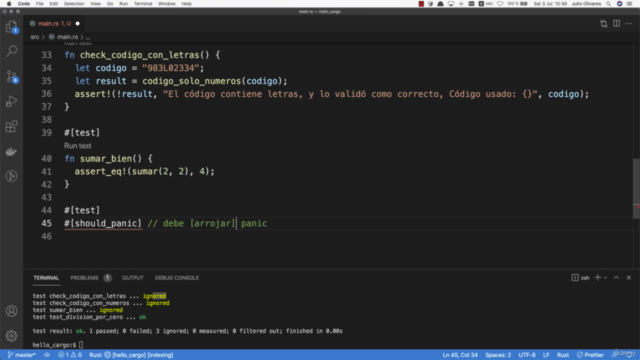Open the breadcrumb ellipsis after main.rs
This screenshot has height=360, width=640.
tap(88, 37)
